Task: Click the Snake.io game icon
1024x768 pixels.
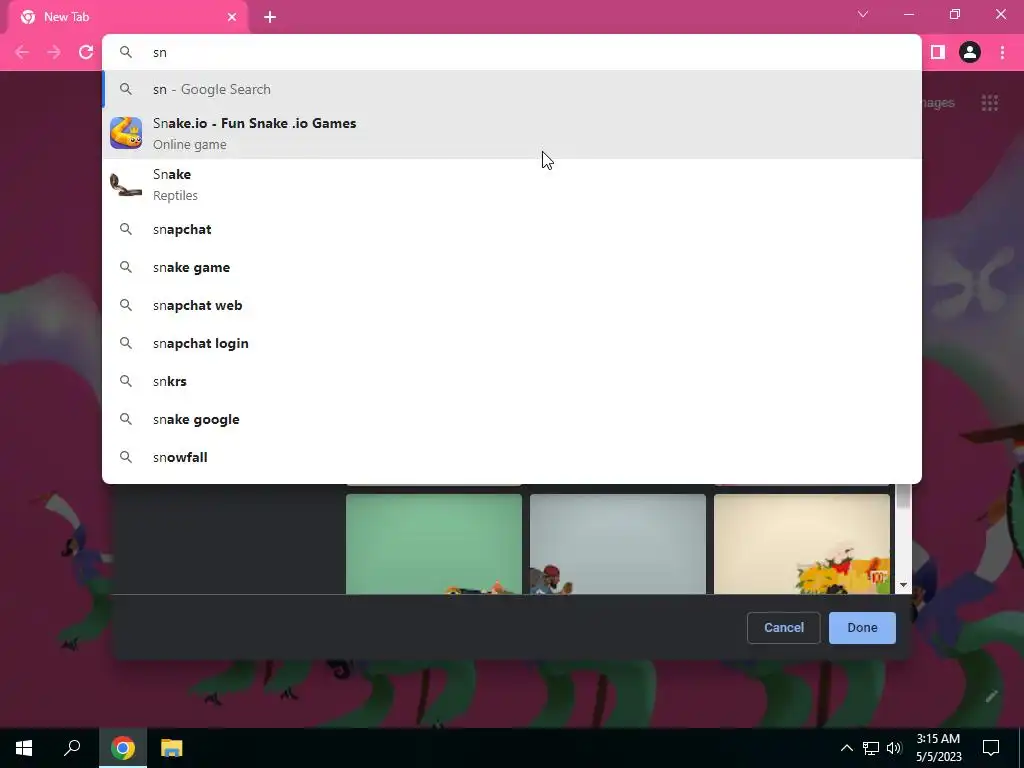Action: [x=126, y=133]
